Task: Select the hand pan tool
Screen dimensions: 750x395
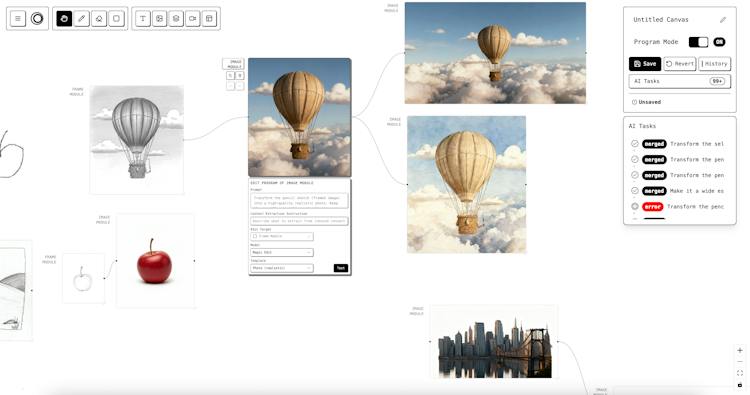Action: click(x=64, y=19)
